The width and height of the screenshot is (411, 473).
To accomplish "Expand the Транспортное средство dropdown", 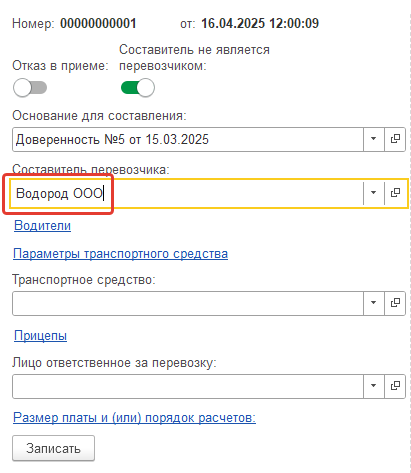I will tap(374, 303).
